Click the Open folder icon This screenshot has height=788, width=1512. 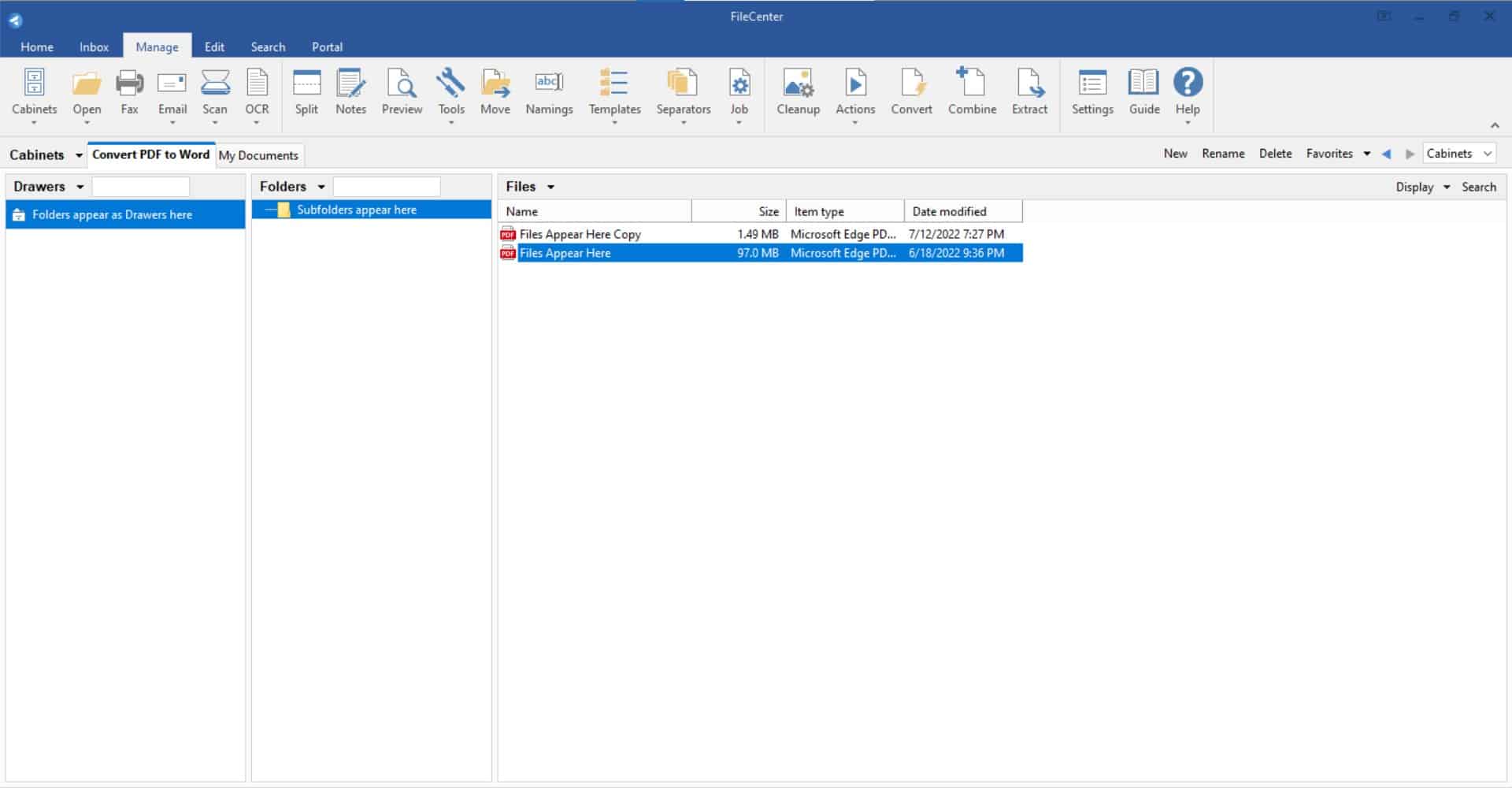pos(87,84)
